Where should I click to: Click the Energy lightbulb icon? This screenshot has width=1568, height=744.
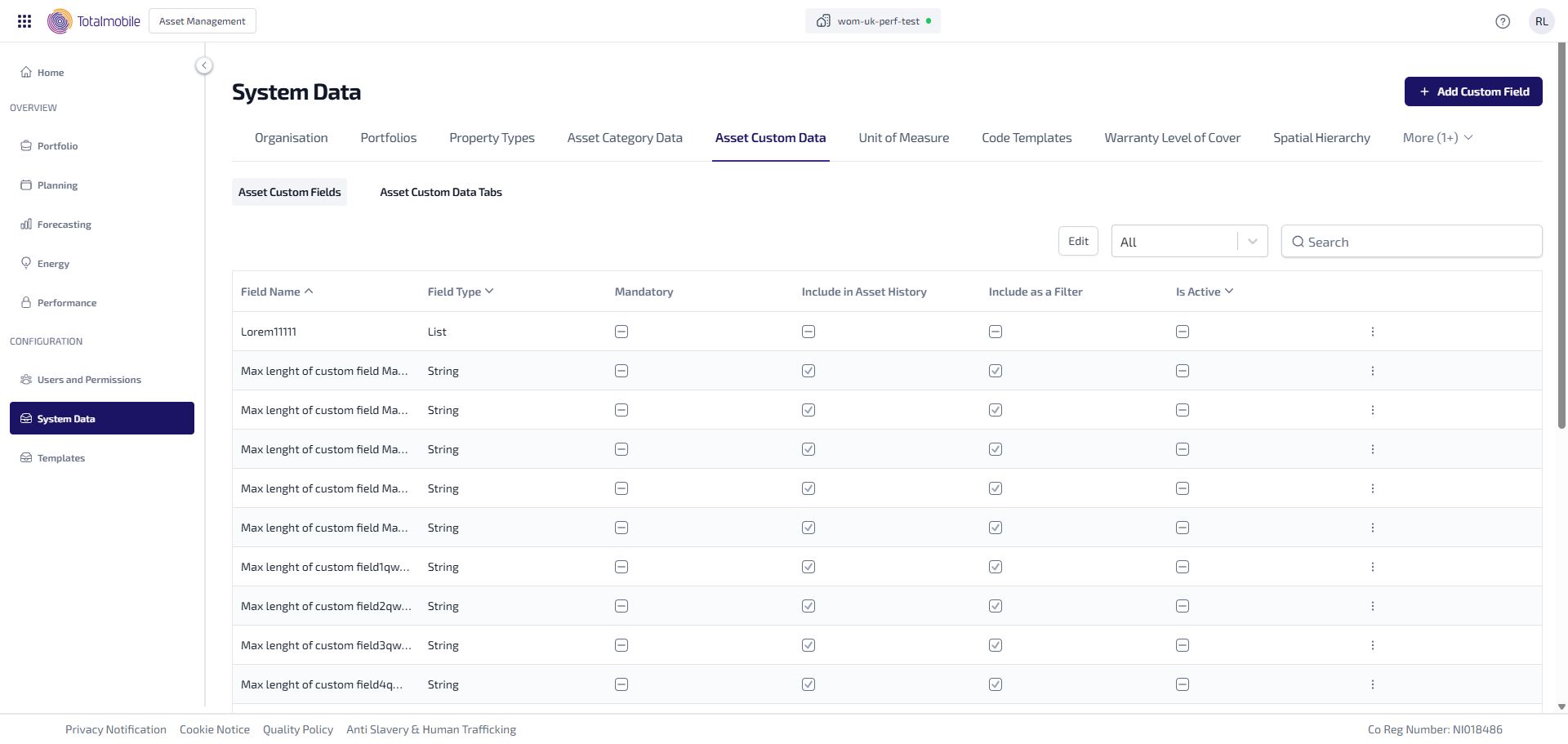tap(26, 263)
